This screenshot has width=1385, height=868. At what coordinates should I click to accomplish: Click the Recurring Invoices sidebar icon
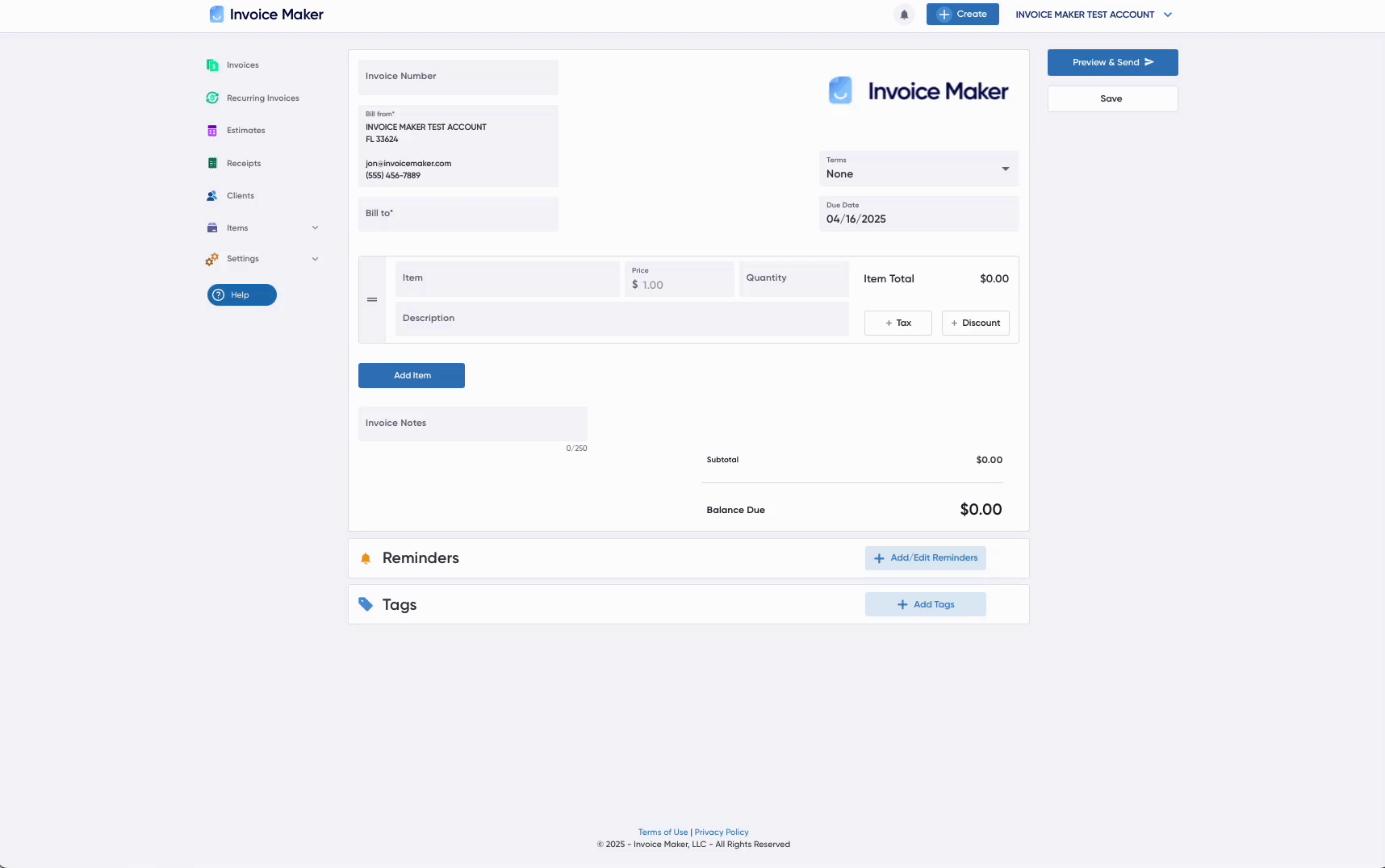[x=212, y=98]
